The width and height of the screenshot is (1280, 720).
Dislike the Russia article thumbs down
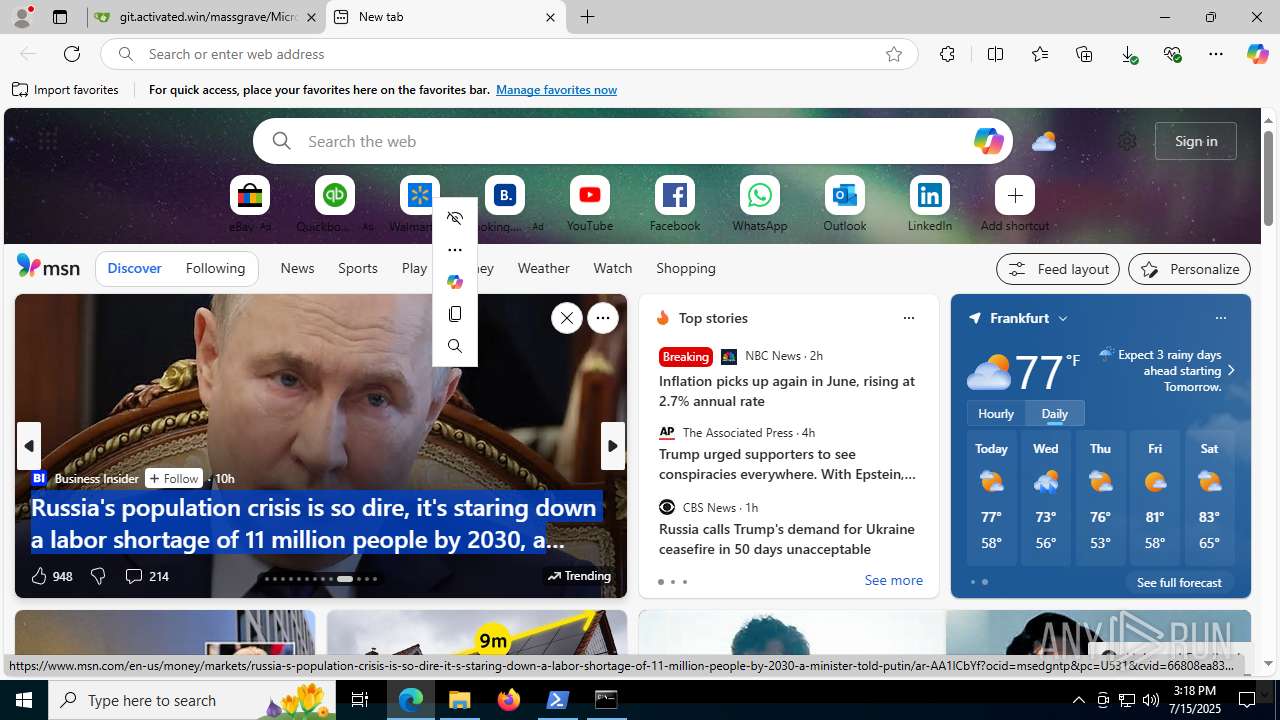98,576
